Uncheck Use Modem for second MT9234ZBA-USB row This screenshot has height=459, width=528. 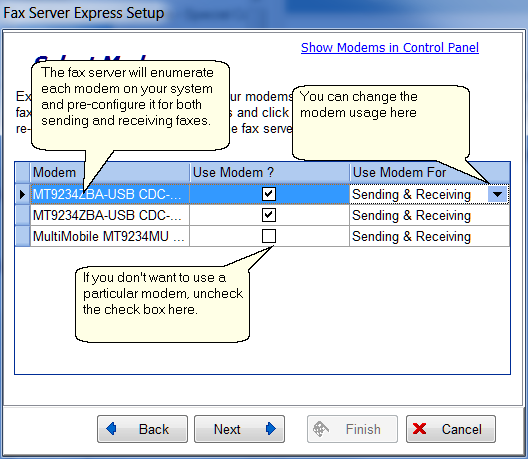click(x=269, y=215)
